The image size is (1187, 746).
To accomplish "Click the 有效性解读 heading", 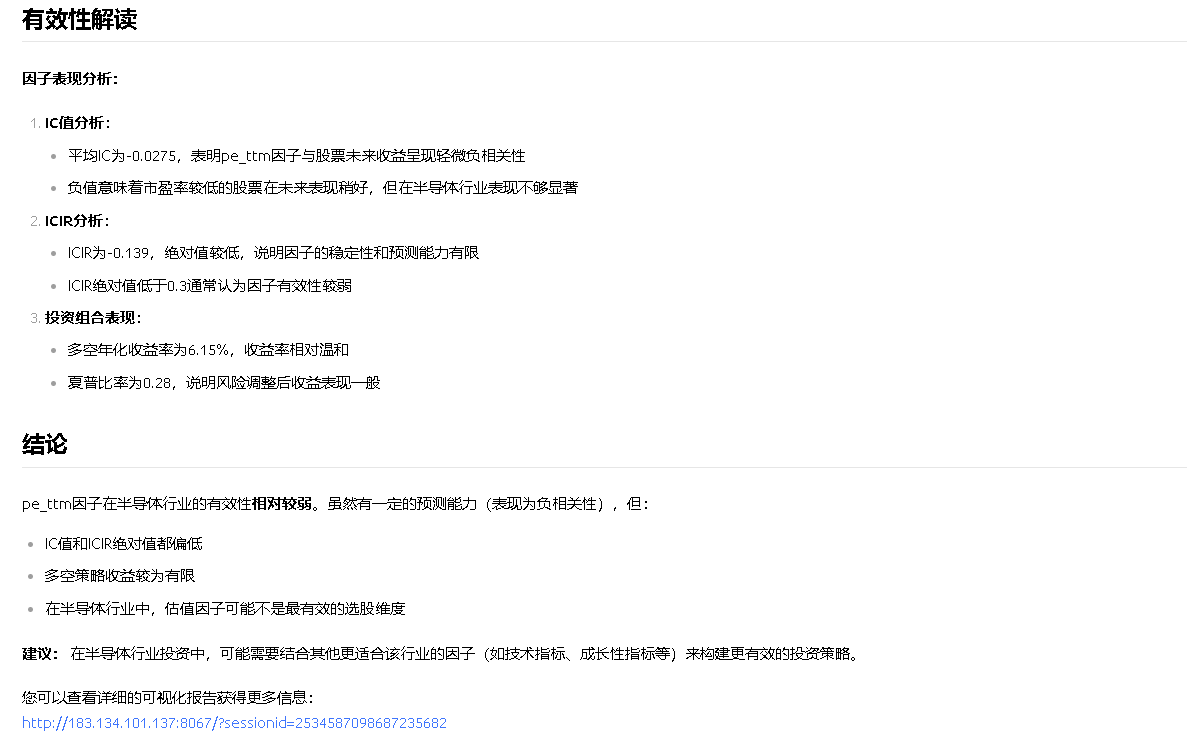I will point(79,19).
